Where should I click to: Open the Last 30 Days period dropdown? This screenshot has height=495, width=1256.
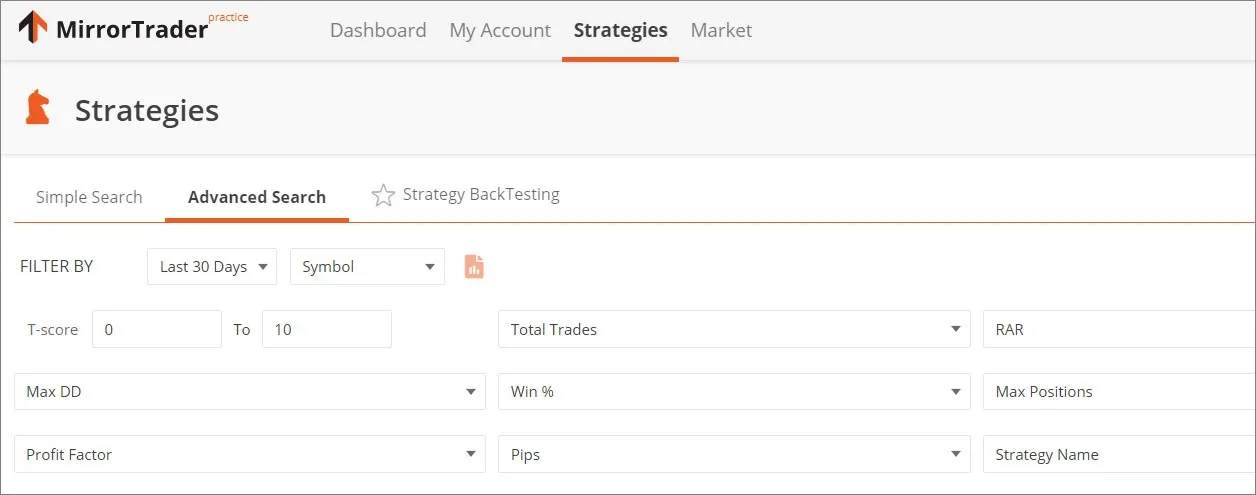[212, 267]
